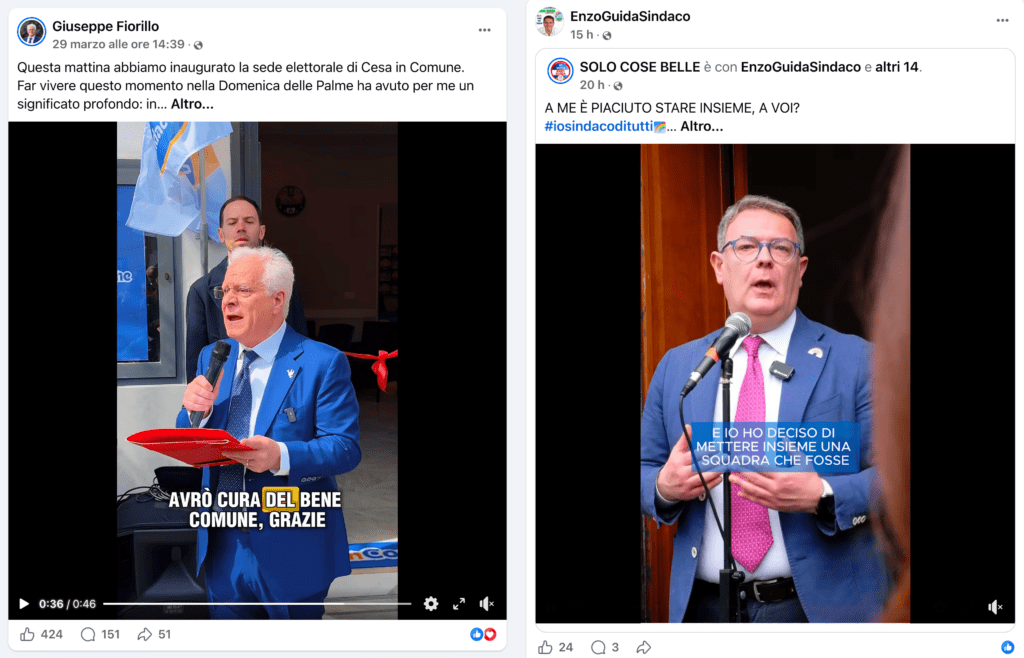Screen dimensions: 1024x658
Task: View reactions list on Fiorillo's post
Action: coord(483,634)
